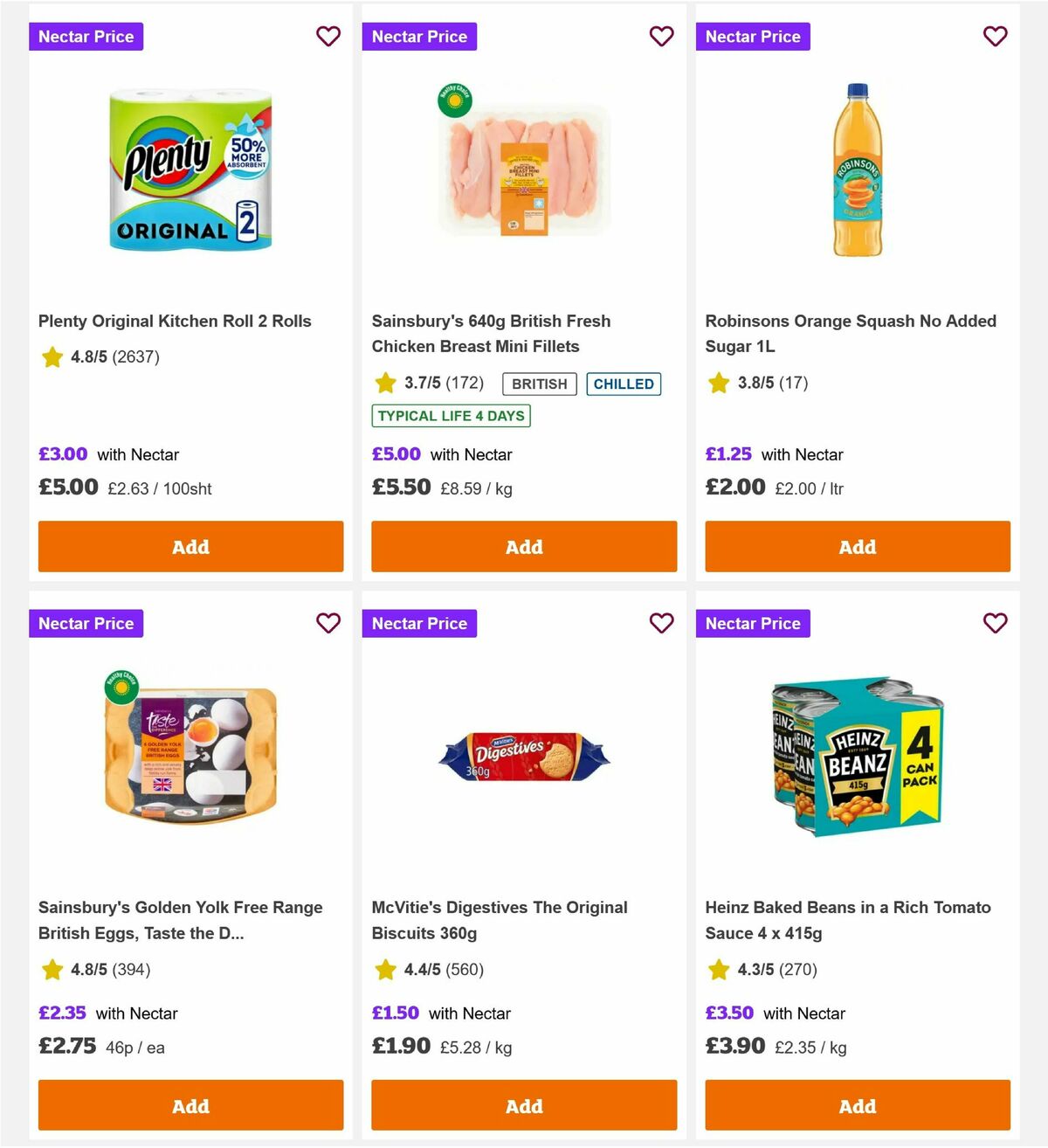Select the star rating on Plenty Kitchen Roll
The image size is (1048, 1148).
pyautogui.click(x=52, y=357)
